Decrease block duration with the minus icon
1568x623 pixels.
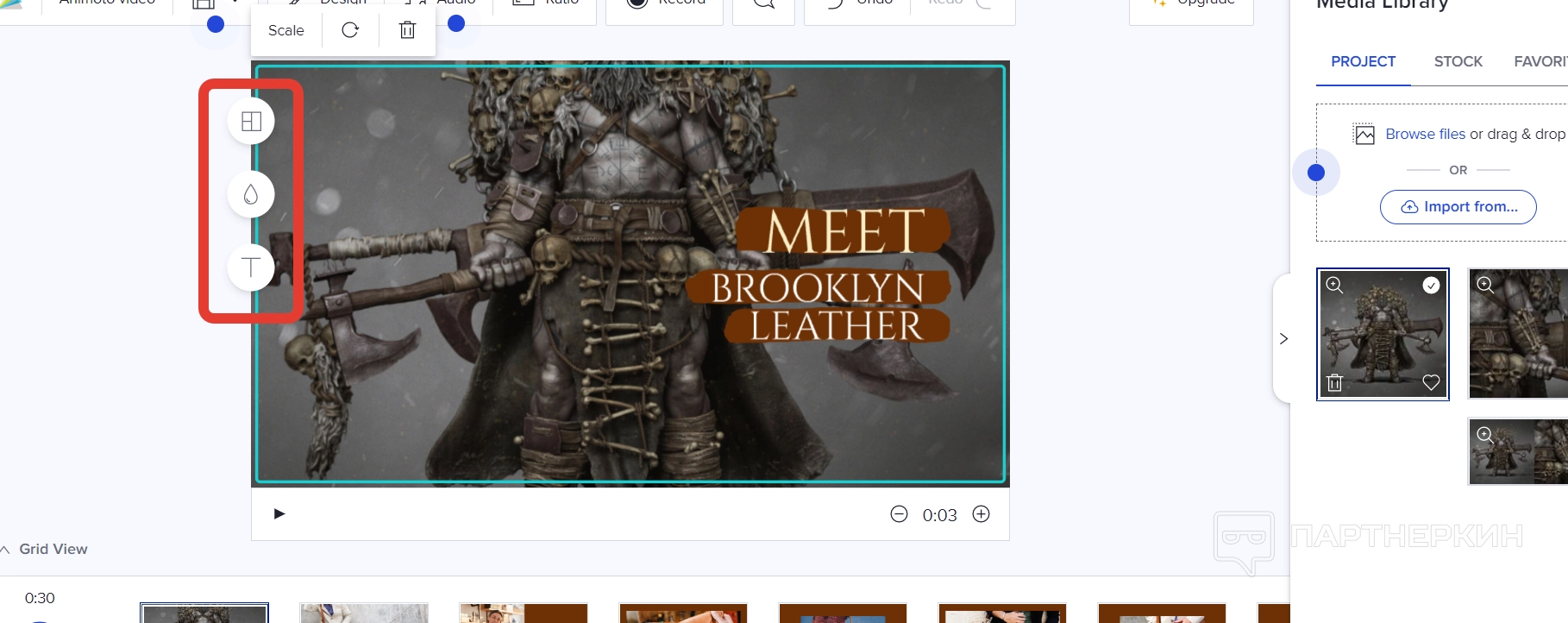pos(899,514)
